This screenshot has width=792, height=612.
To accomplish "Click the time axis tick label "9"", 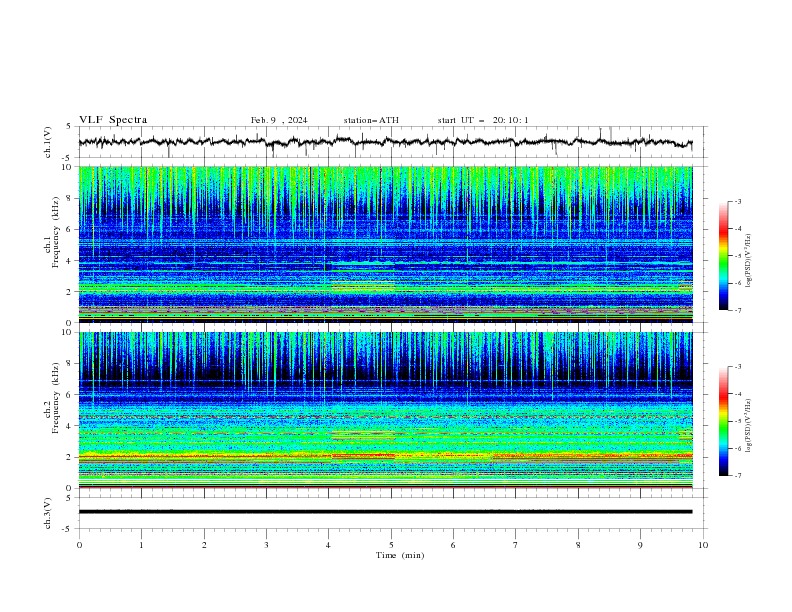I will (x=640, y=545).
